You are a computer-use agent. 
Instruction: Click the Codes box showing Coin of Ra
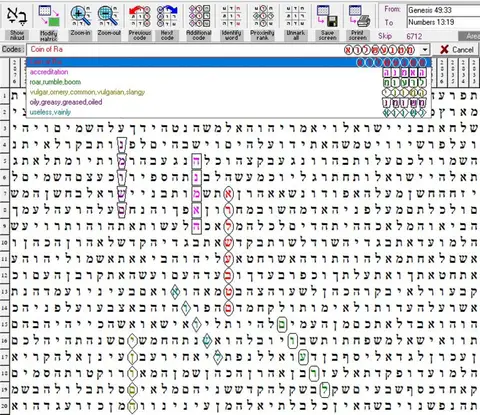(223, 50)
